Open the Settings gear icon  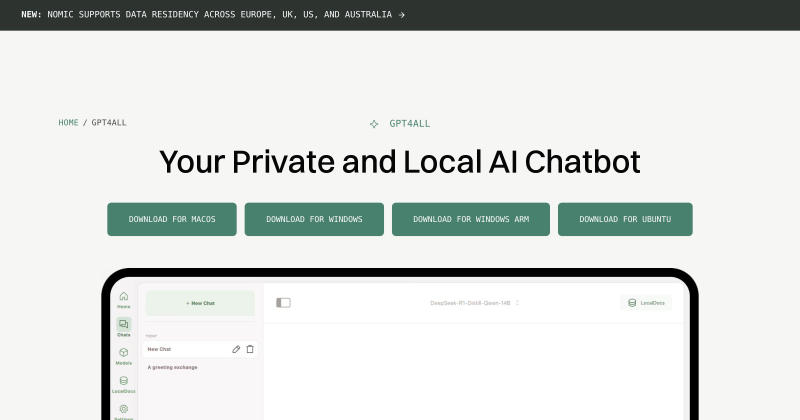point(123,409)
